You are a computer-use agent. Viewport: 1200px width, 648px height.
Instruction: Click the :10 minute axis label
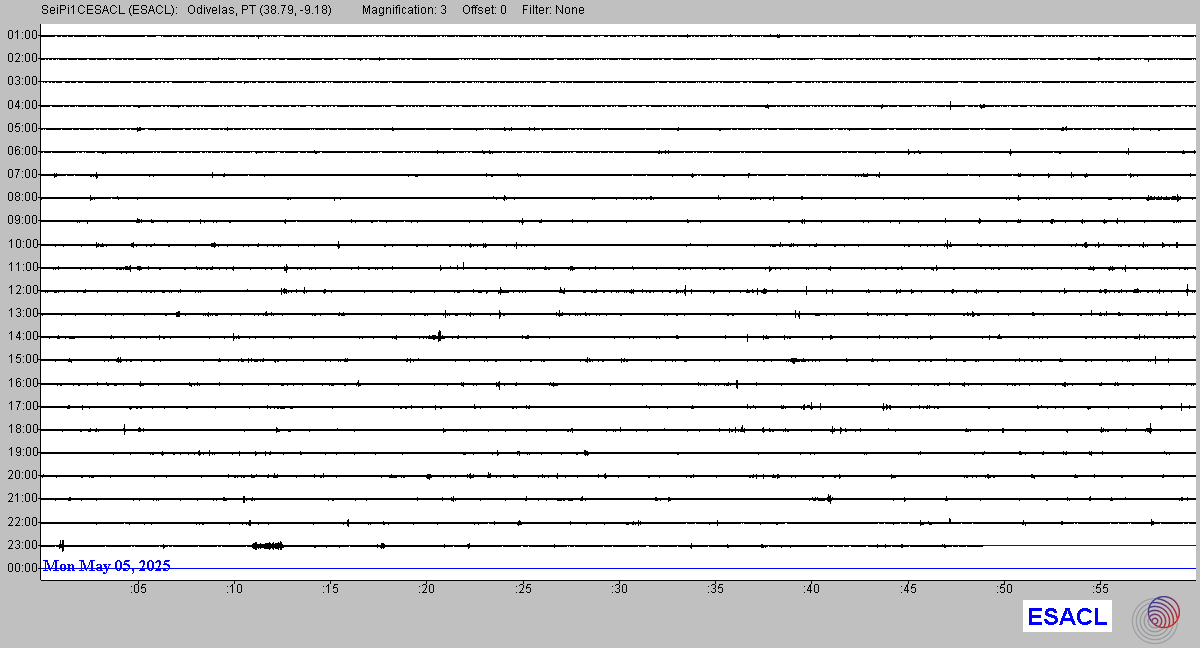pyautogui.click(x=234, y=589)
